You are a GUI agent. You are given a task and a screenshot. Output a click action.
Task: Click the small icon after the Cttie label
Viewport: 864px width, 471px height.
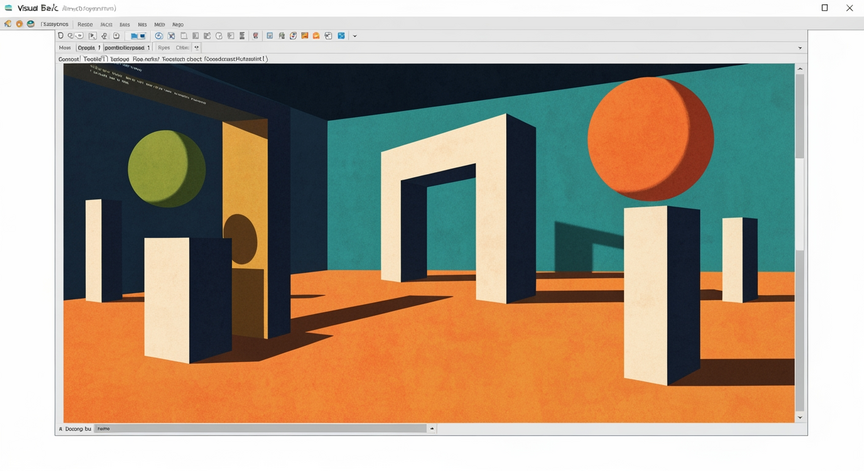click(196, 48)
